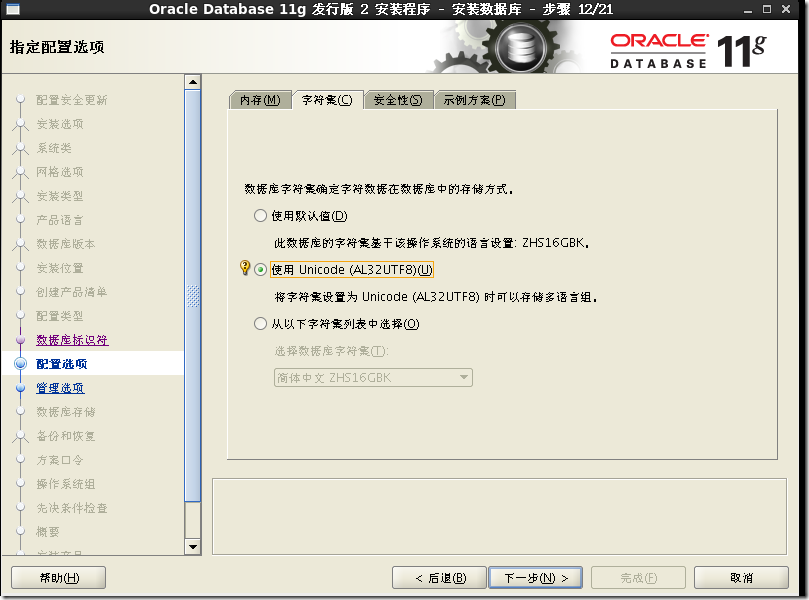The width and height of the screenshot is (809, 600).
Task: Click the 安装位置 step label
Action: [60, 268]
